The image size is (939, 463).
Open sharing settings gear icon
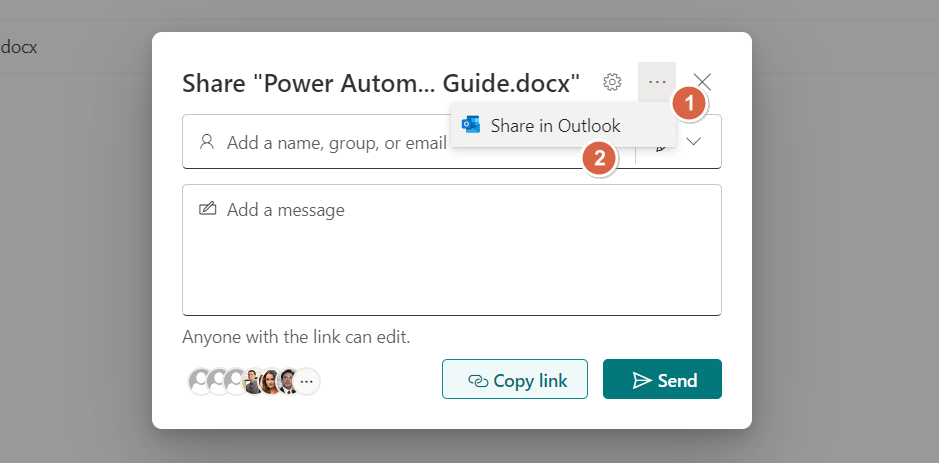612,81
